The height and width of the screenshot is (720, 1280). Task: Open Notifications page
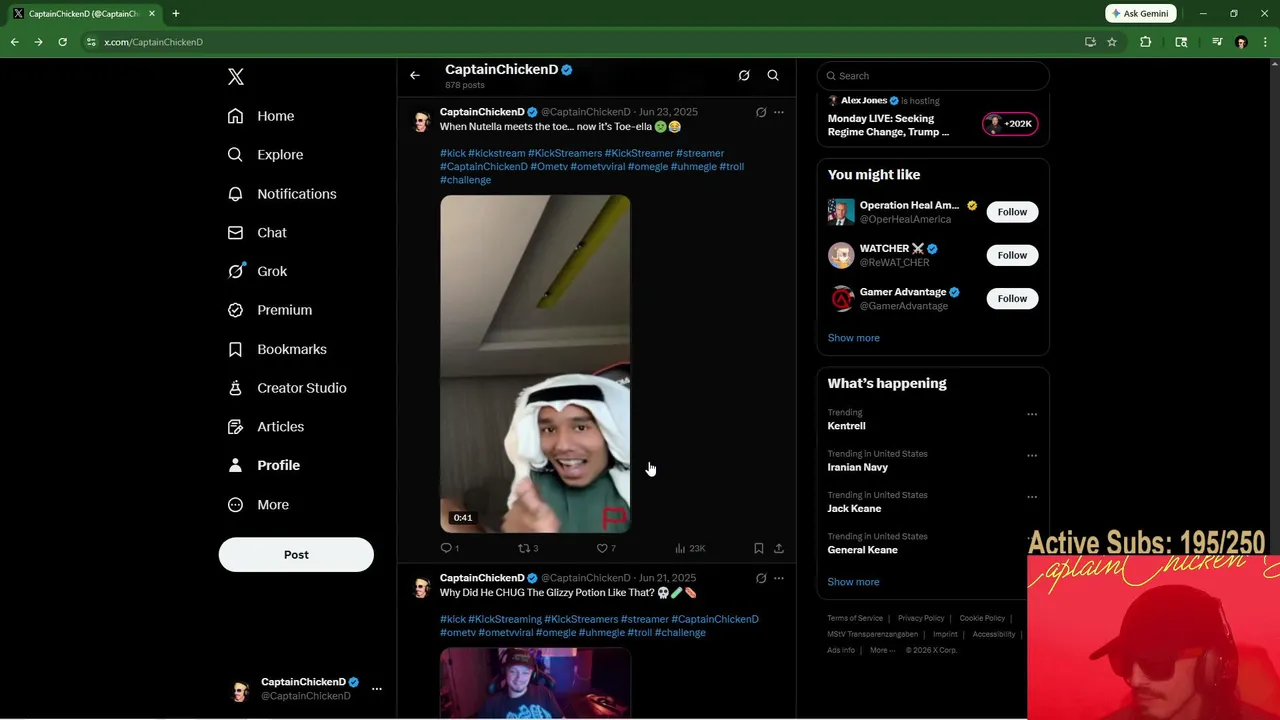[281, 194]
